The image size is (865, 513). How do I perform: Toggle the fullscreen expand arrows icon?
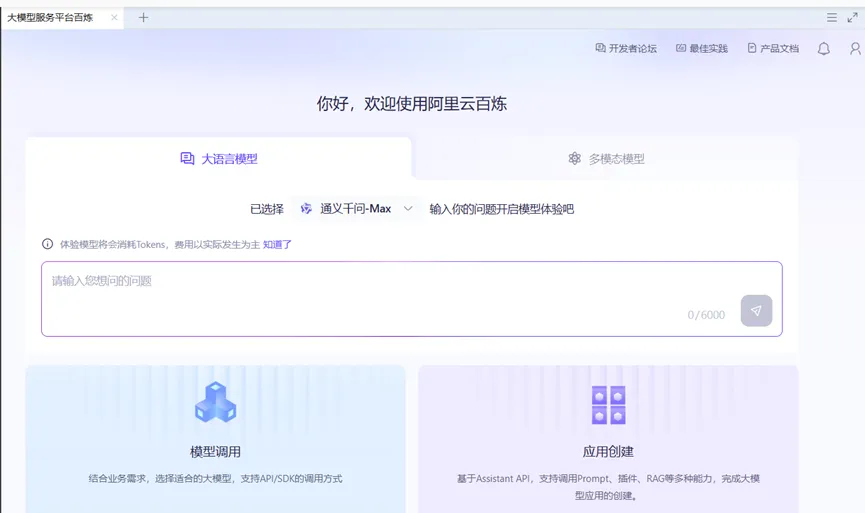[x=852, y=18]
